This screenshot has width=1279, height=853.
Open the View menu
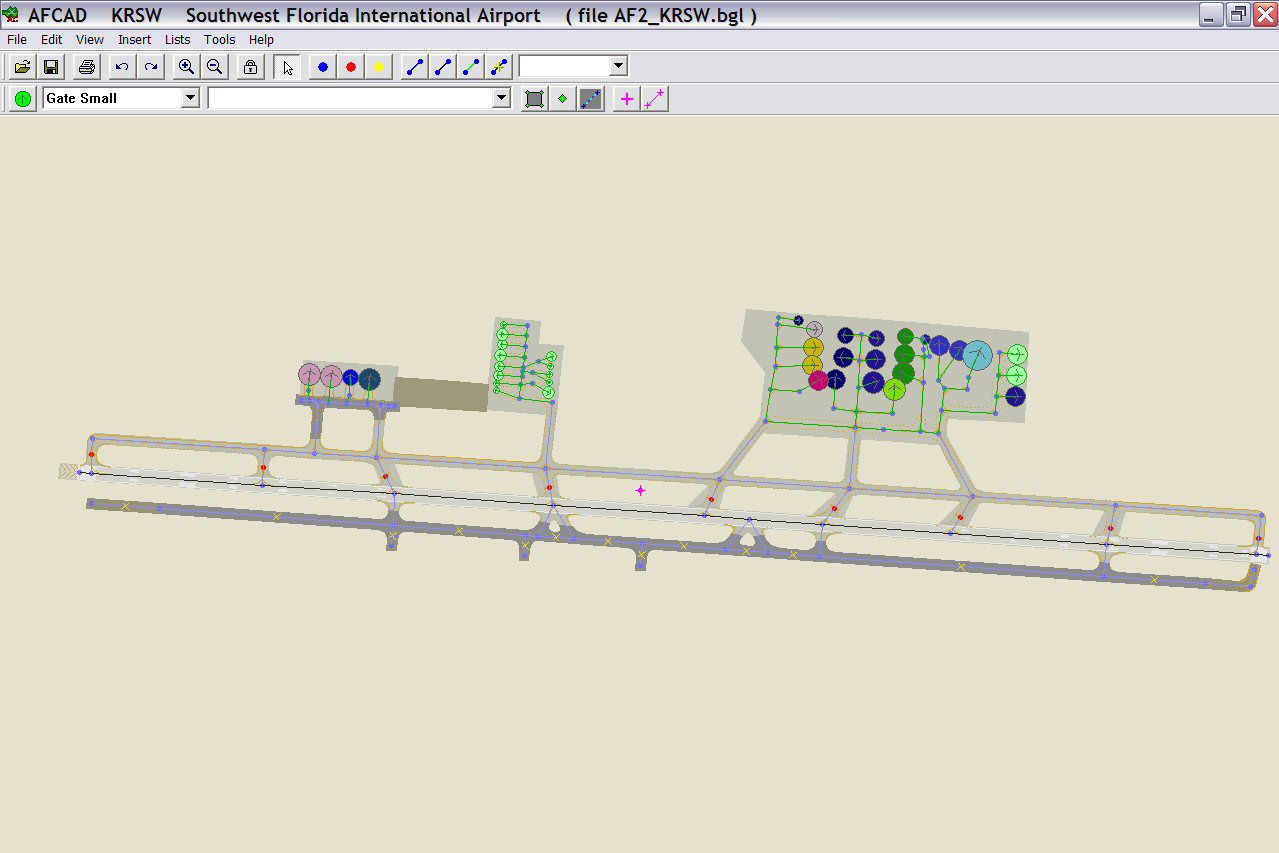pyautogui.click(x=90, y=40)
